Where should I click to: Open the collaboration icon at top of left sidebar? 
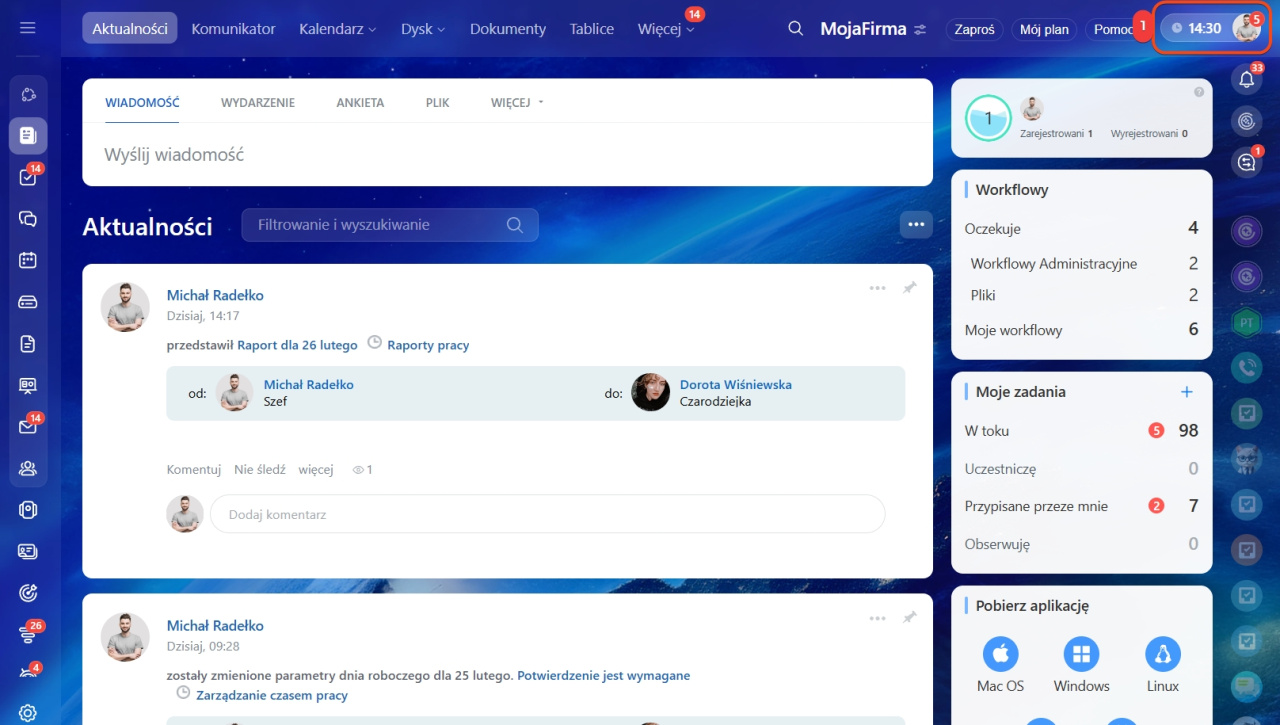click(28, 95)
